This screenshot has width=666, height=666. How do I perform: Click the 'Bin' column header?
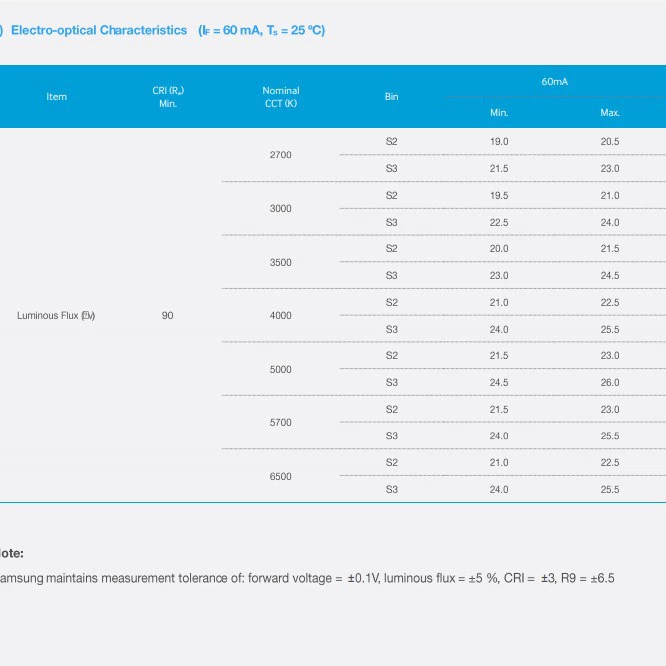[x=392, y=96]
